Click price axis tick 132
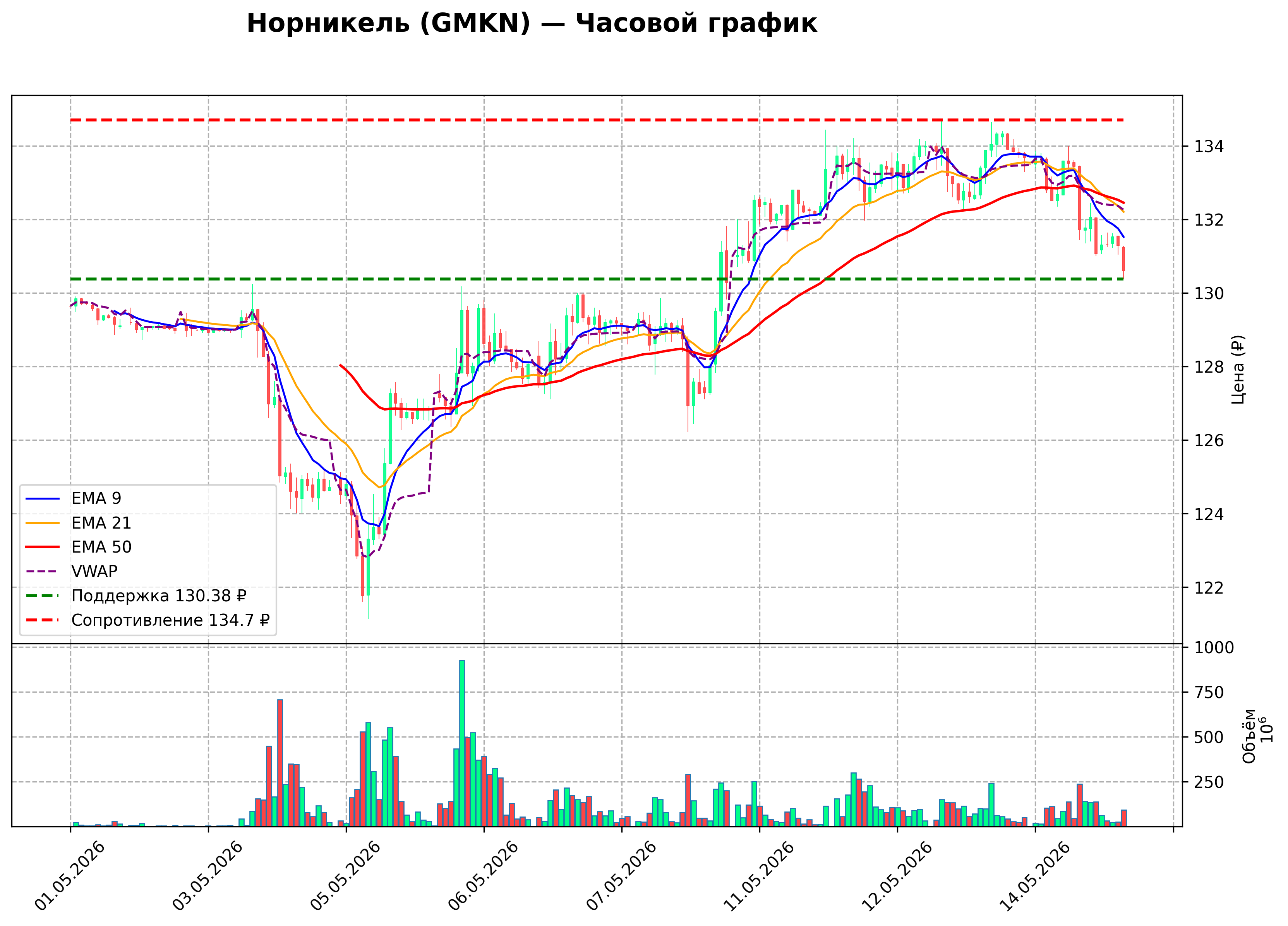 coord(1209,220)
